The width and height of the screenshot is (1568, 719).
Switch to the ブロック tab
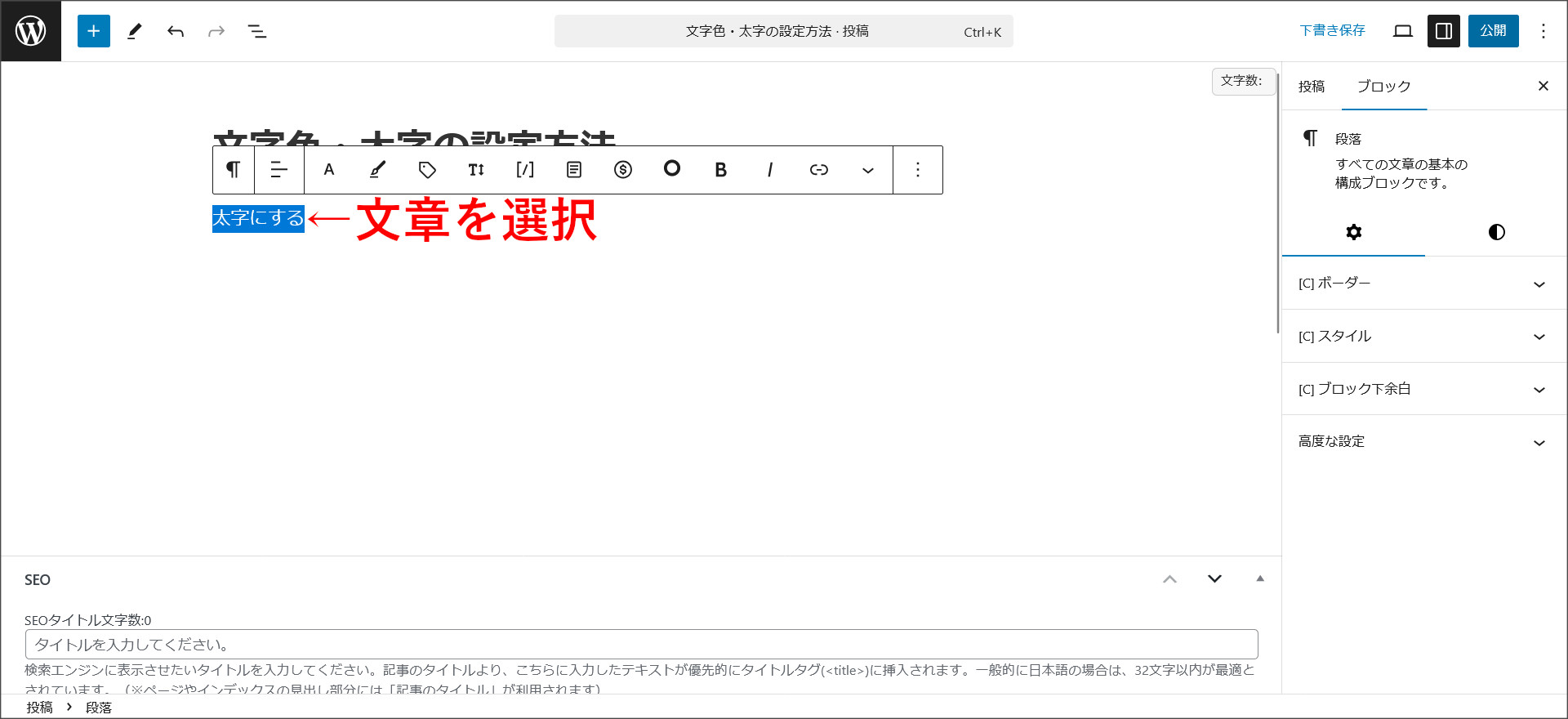[x=1384, y=87]
